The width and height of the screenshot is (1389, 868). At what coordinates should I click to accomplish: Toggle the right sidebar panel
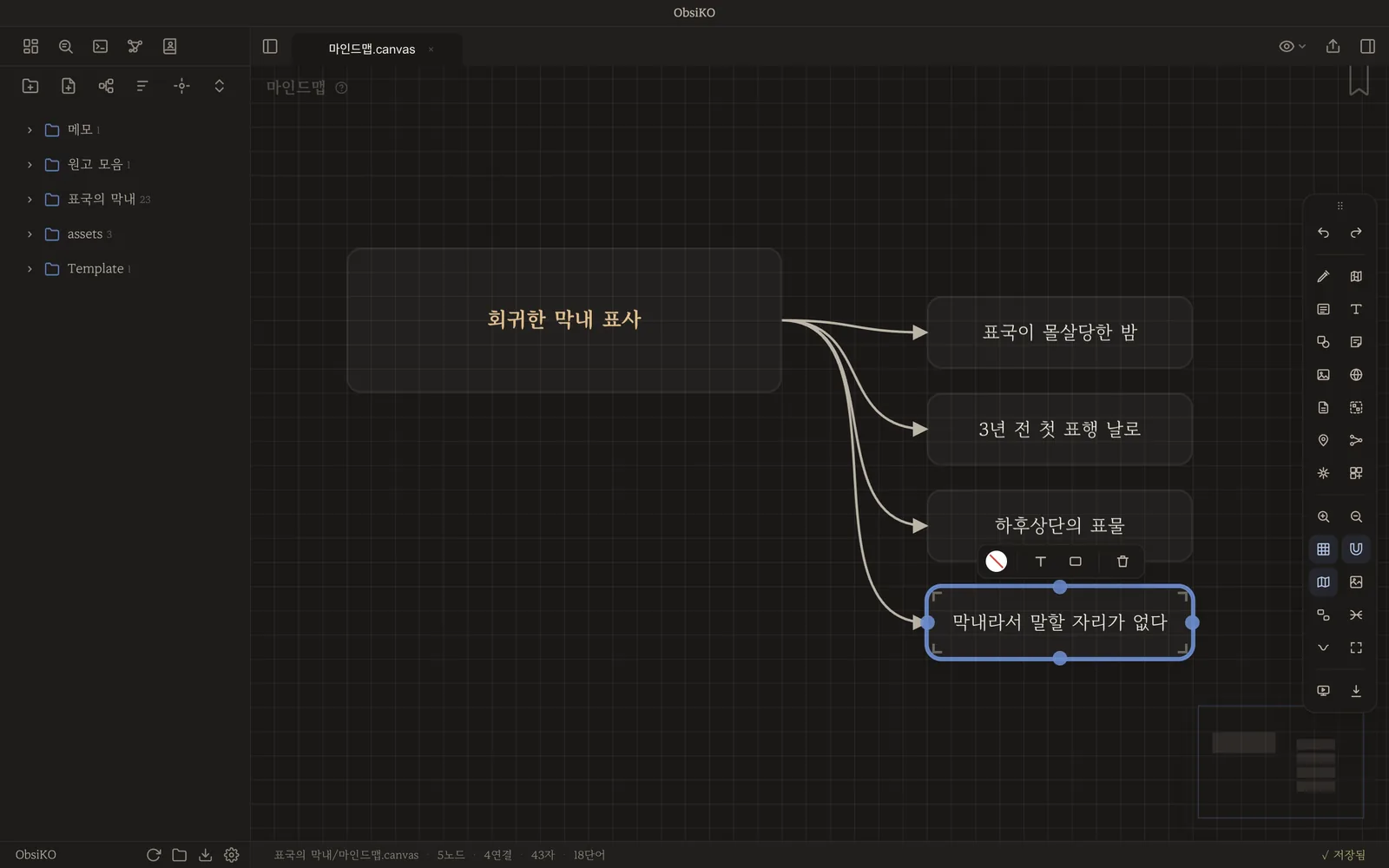[1367, 46]
